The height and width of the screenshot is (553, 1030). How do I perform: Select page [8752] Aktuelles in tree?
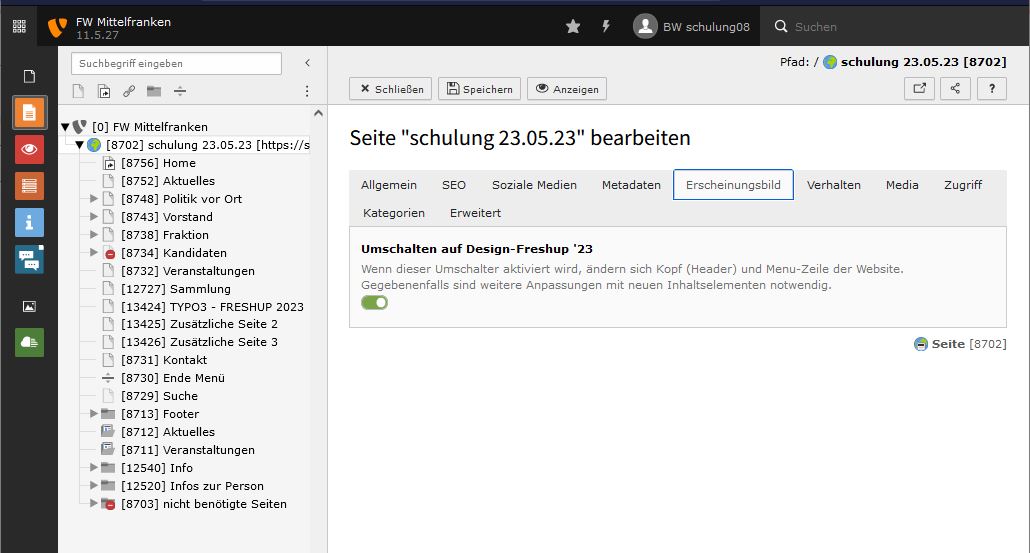point(168,181)
